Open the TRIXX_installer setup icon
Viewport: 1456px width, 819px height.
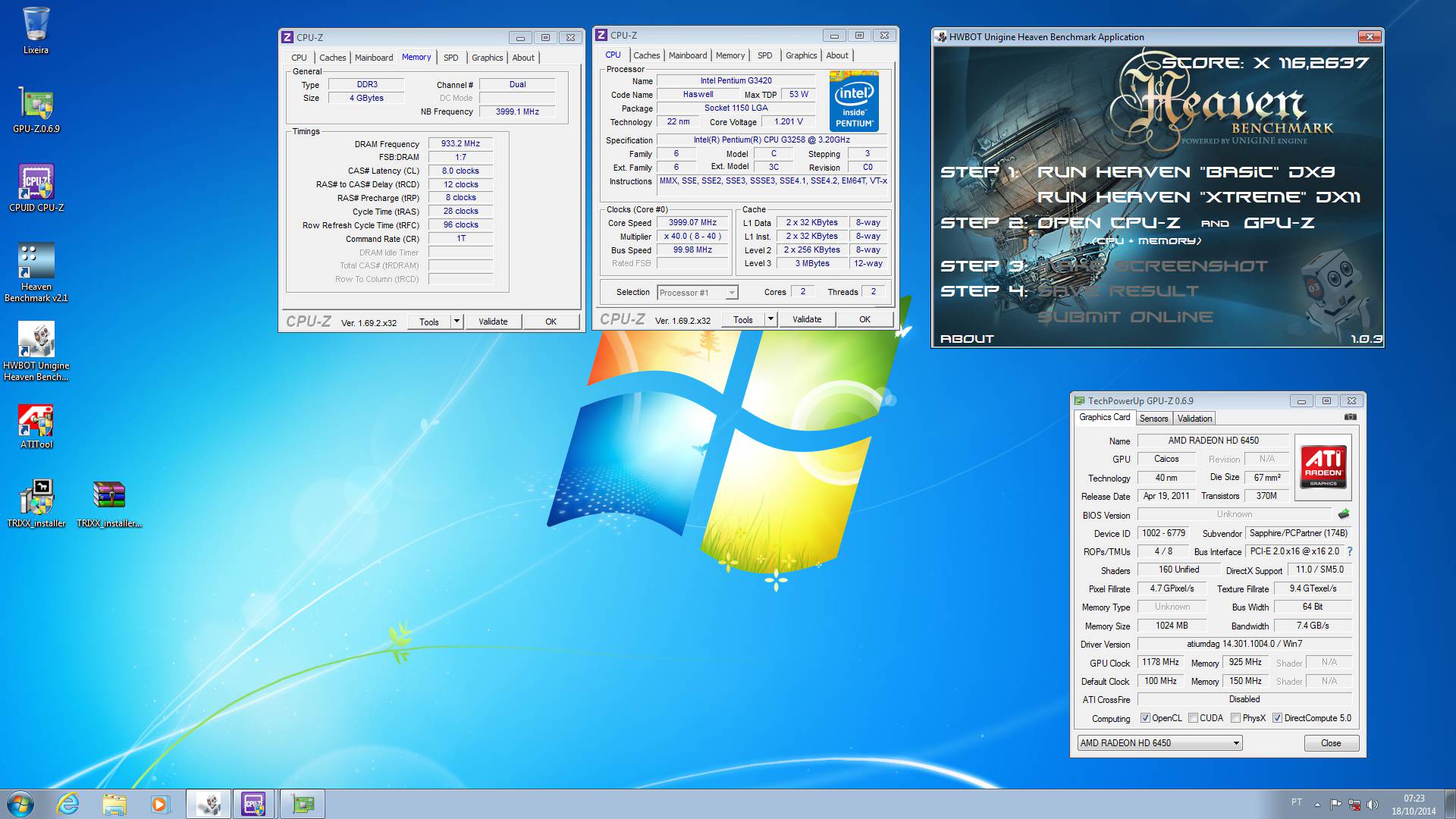pos(36,504)
